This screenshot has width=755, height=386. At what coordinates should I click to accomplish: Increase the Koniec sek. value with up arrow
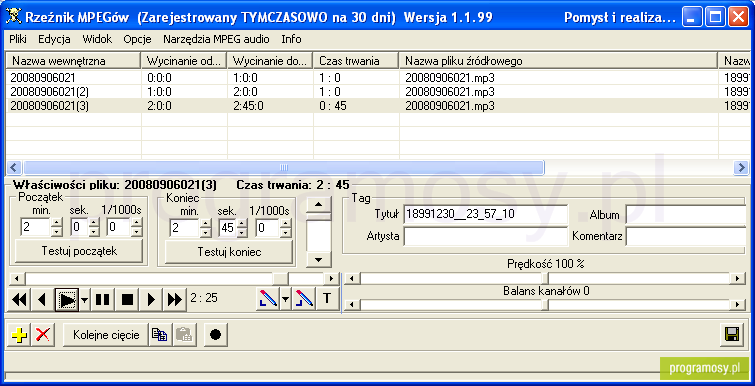[x=242, y=222]
